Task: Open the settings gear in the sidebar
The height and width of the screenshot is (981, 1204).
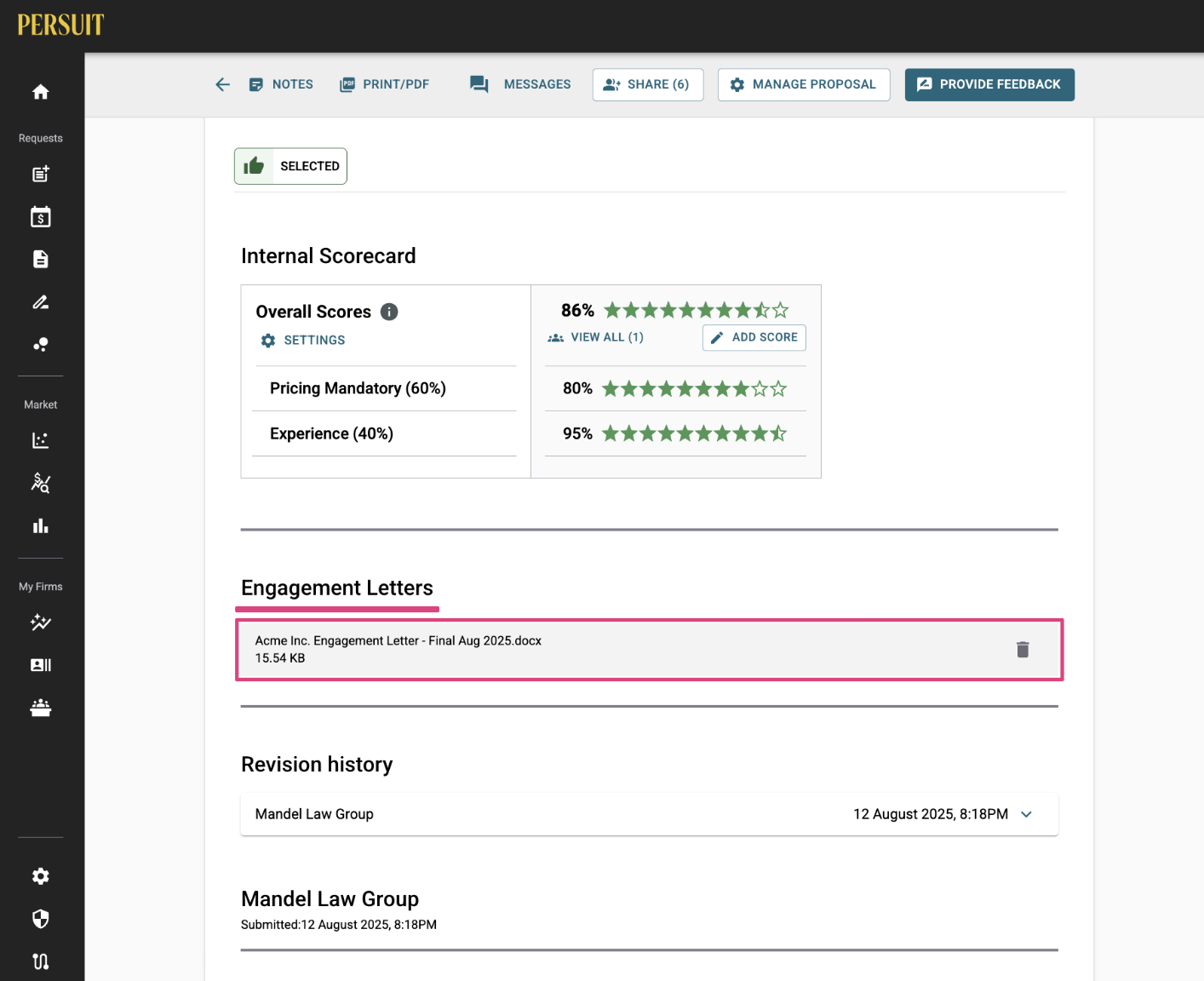Action: tap(40, 876)
